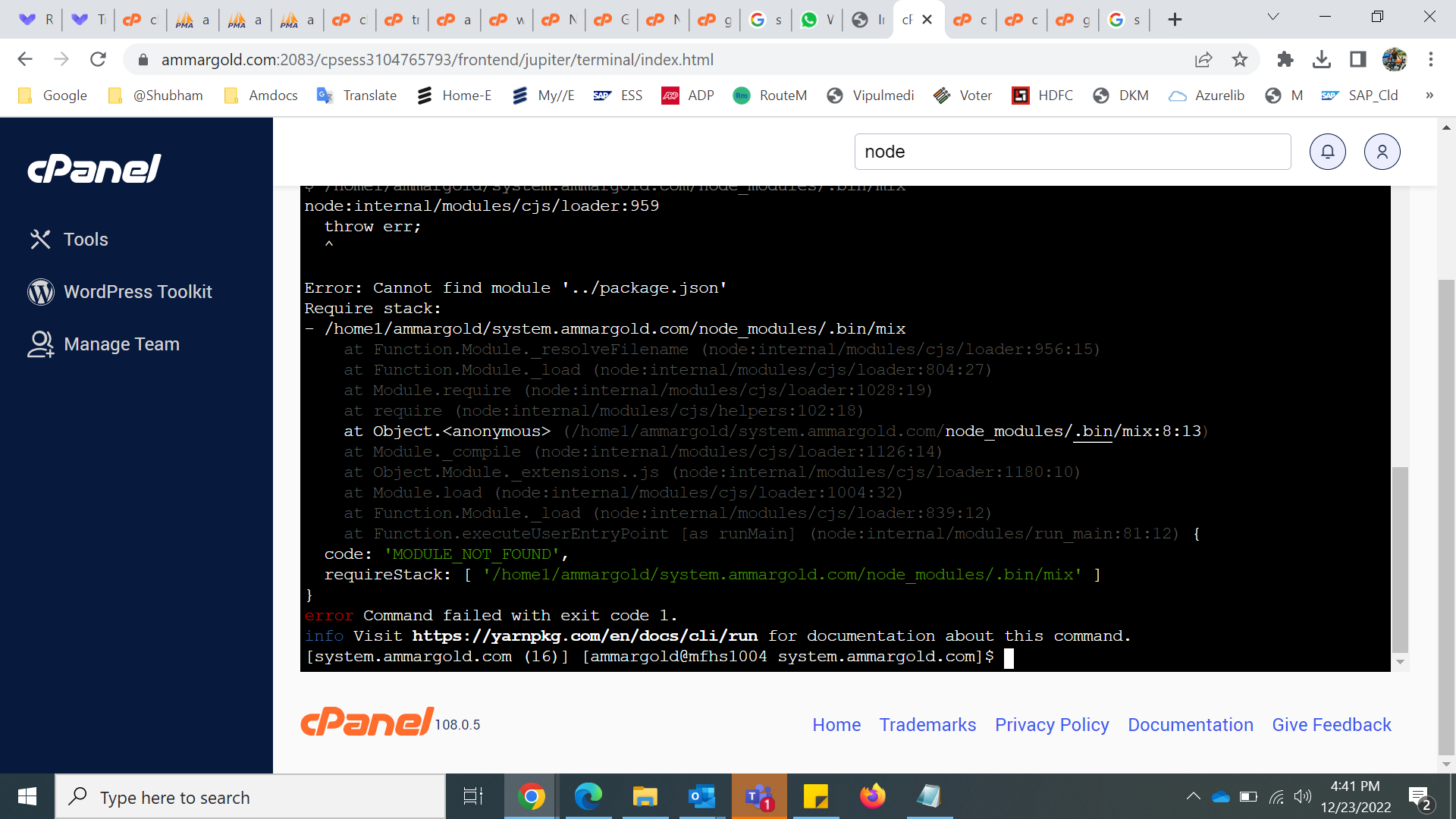Show hidden bookmarks overflow chevron
The width and height of the screenshot is (1456, 819).
(1429, 96)
